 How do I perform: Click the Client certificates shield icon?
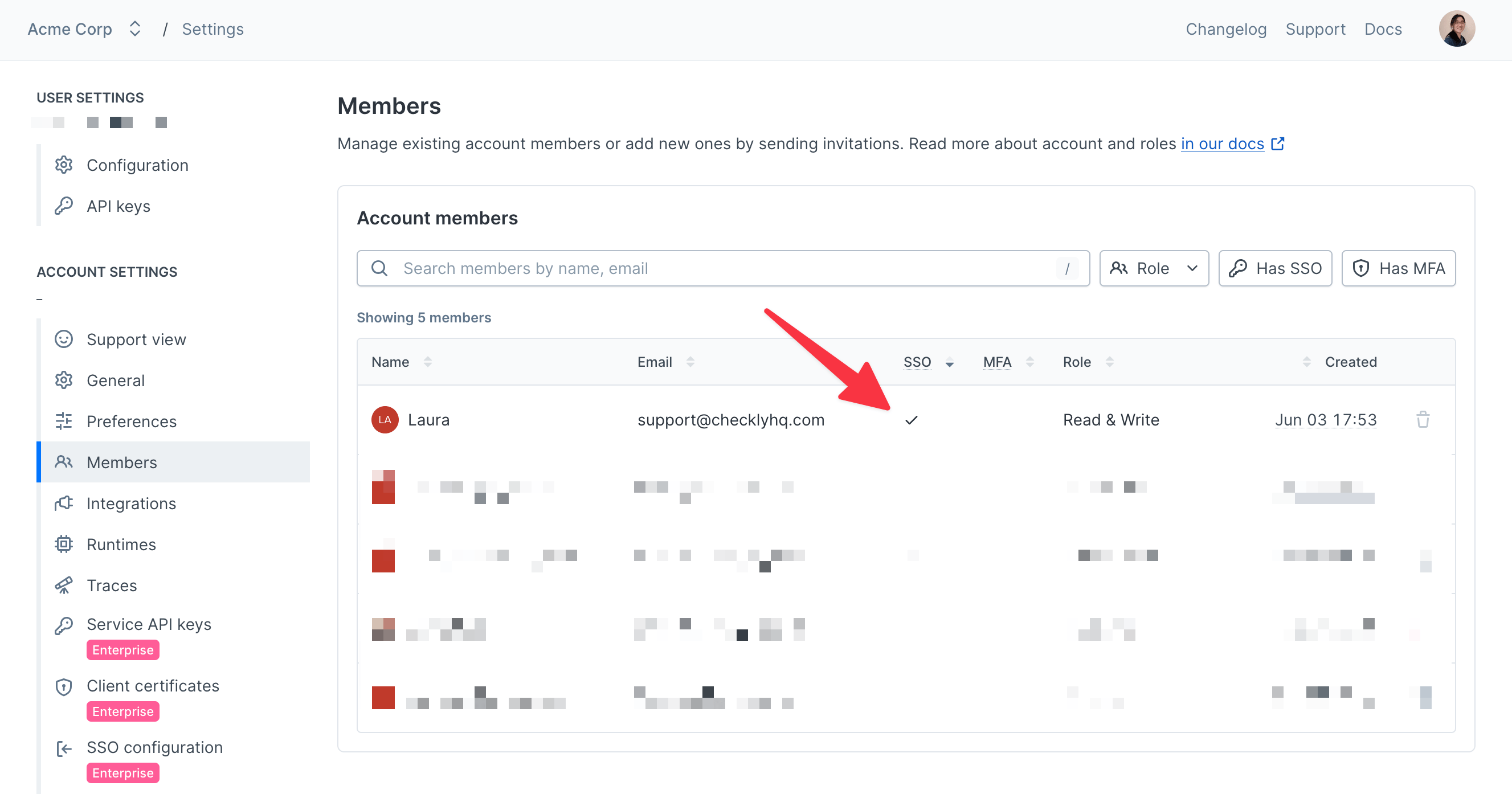pos(63,687)
